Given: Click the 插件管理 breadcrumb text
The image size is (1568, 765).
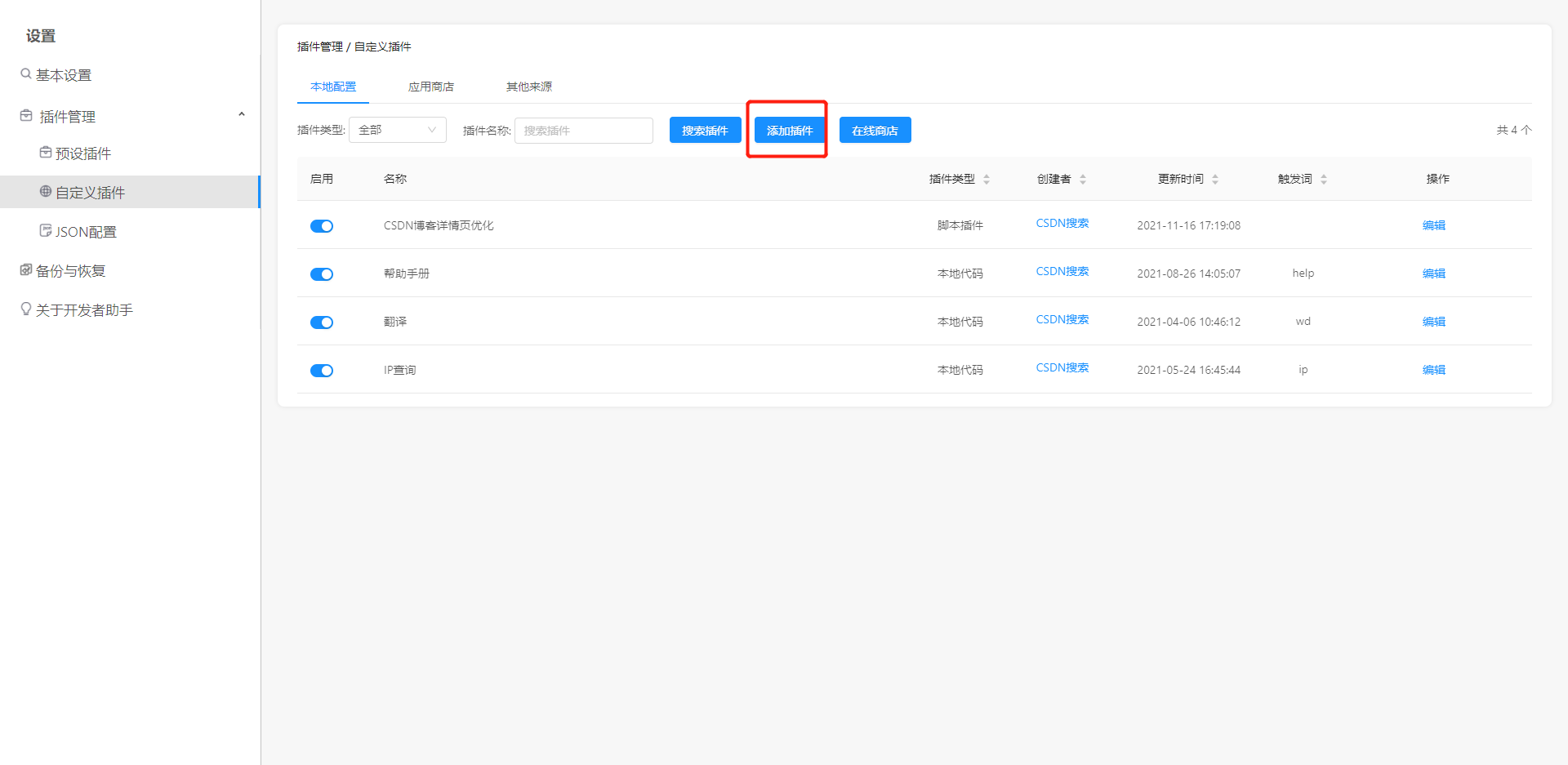Looking at the screenshot, I should coord(320,47).
